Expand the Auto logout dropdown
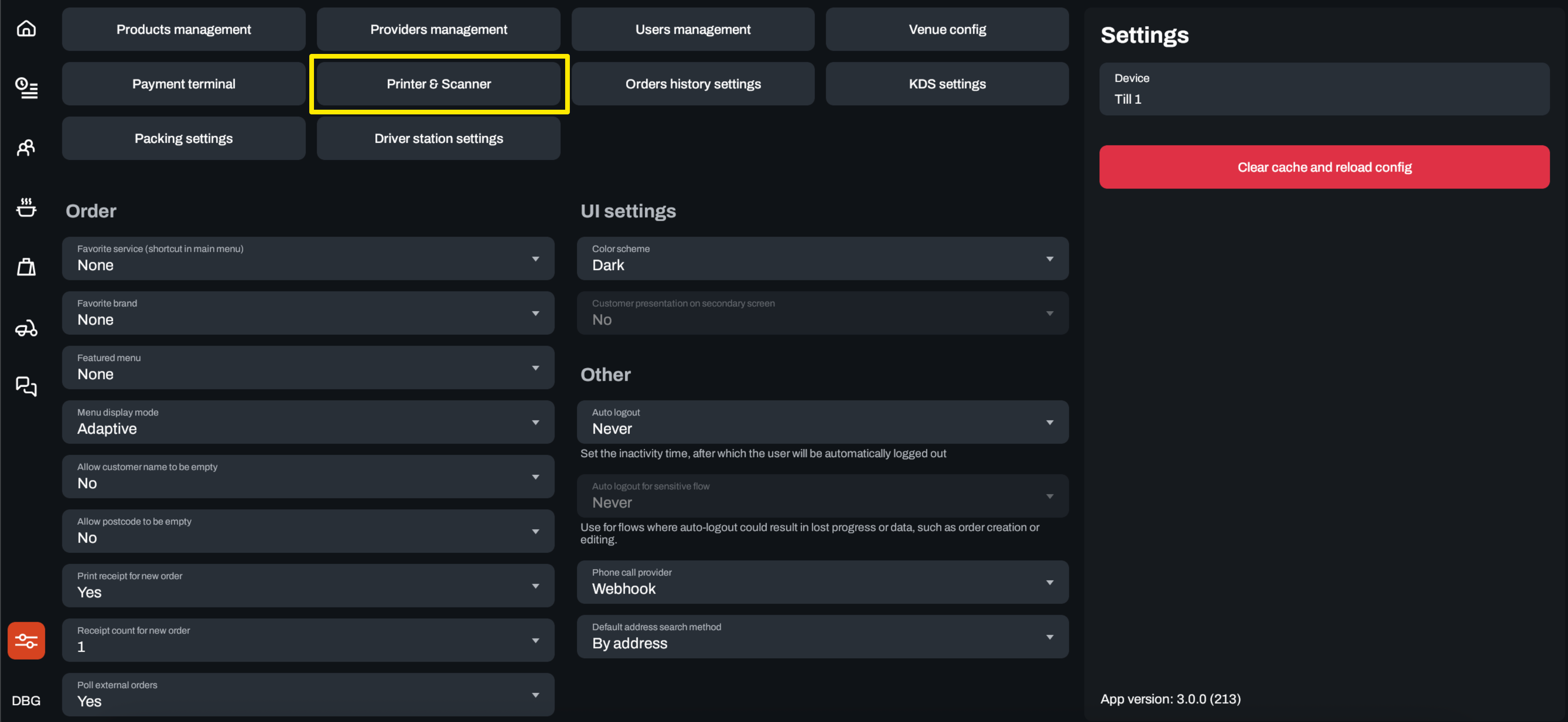Screen dimensions: 1568x722 click(822, 422)
